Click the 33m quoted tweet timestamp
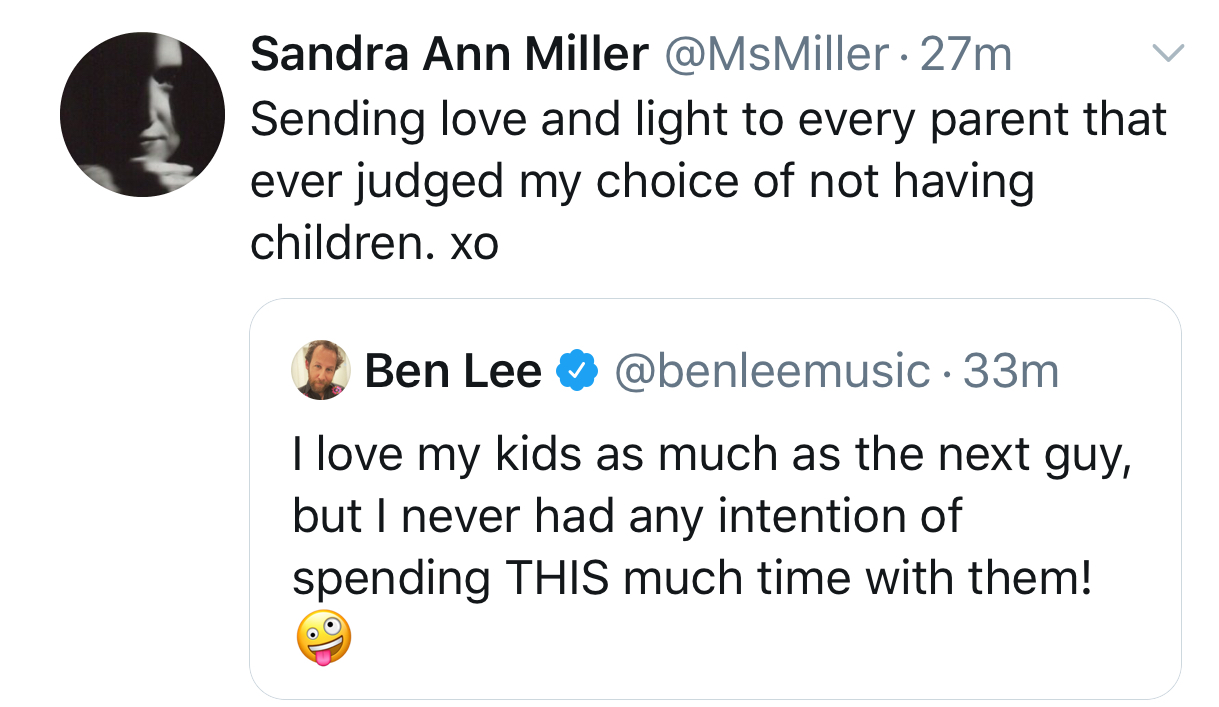1219x707 pixels. coord(1010,372)
